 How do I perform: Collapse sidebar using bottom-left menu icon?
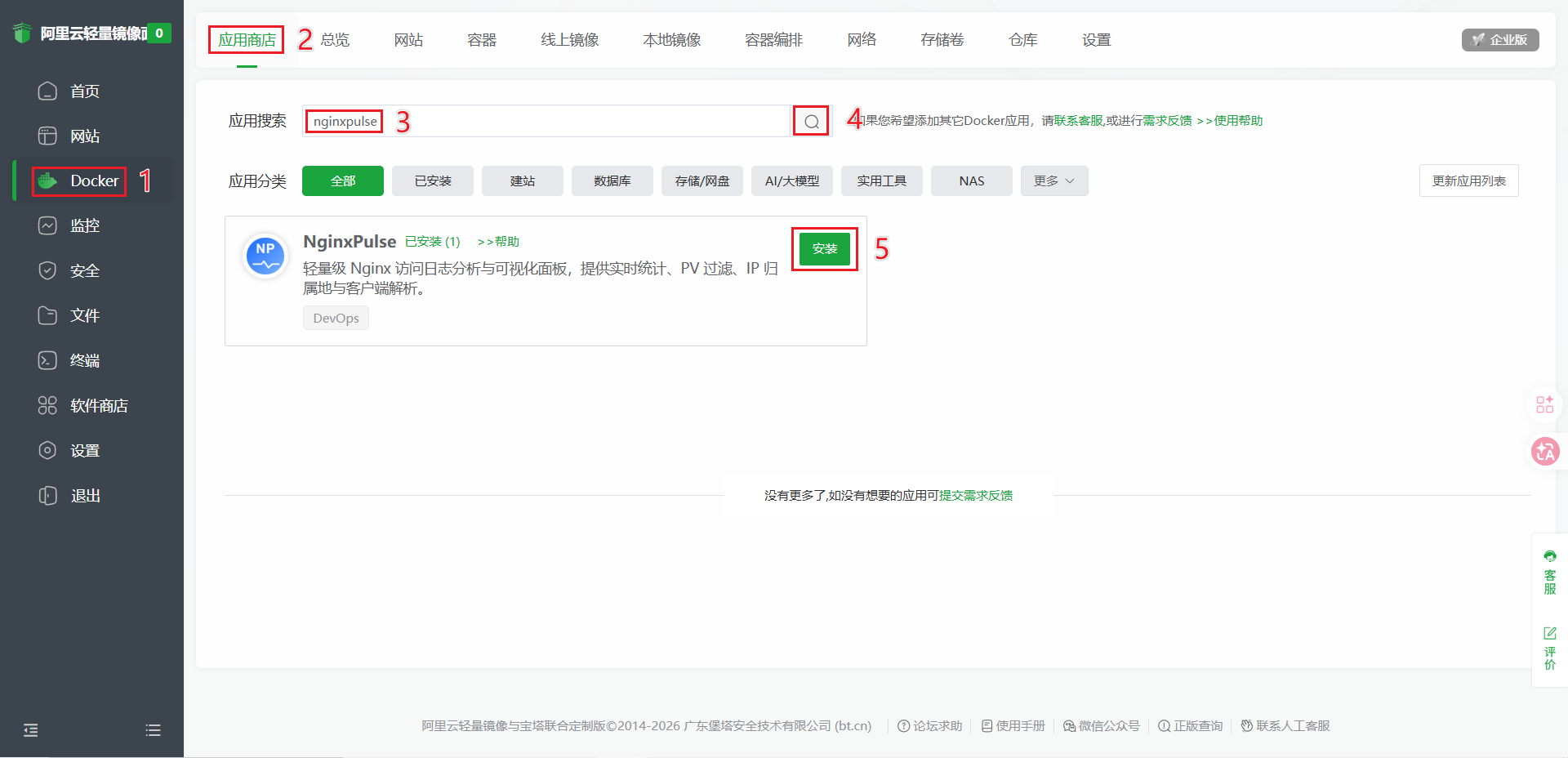coord(31,730)
